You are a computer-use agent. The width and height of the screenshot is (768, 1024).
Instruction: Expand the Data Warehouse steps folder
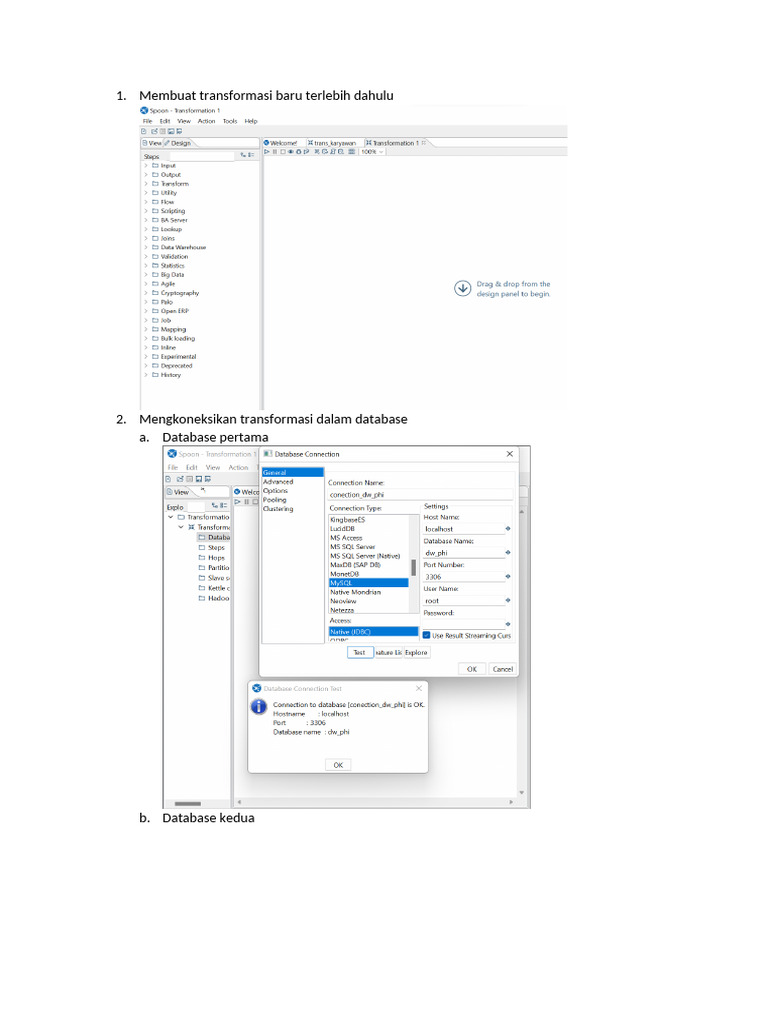[146, 248]
